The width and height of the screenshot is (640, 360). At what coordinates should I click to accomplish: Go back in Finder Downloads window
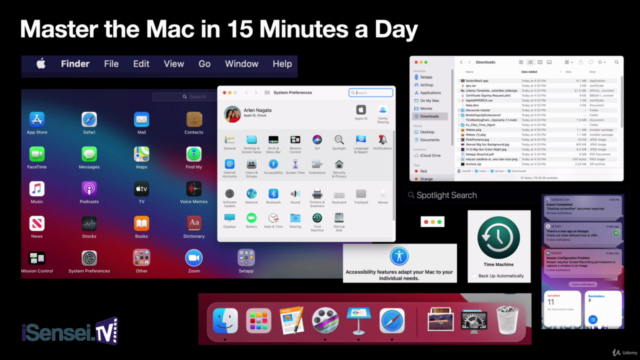(x=461, y=62)
